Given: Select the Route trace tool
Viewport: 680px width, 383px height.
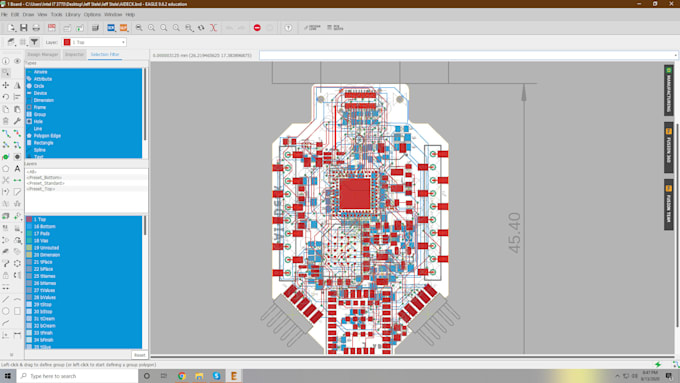Looking at the screenshot, I should (6, 133).
